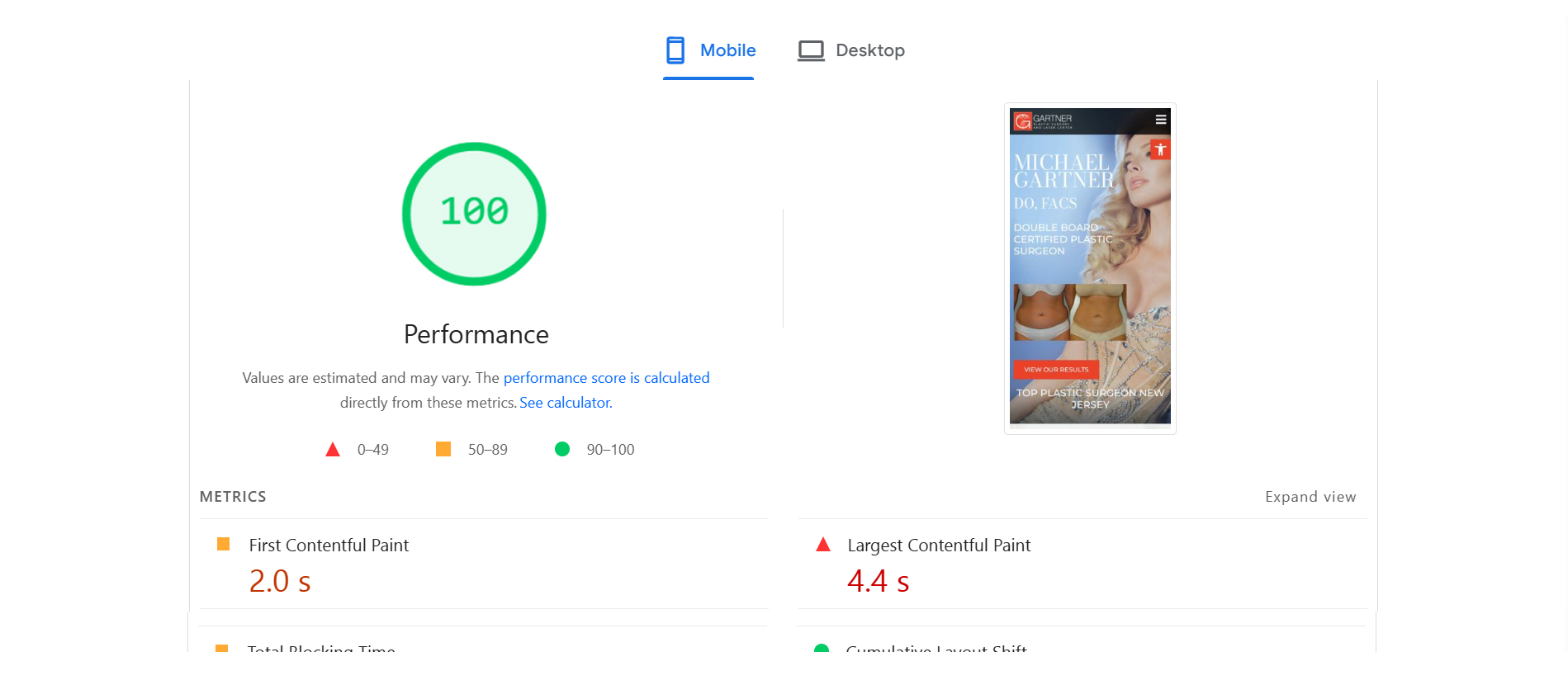This screenshot has height=685, width=1568.
Task: Open the 'See calculator' link
Action: click(x=565, y=403)
